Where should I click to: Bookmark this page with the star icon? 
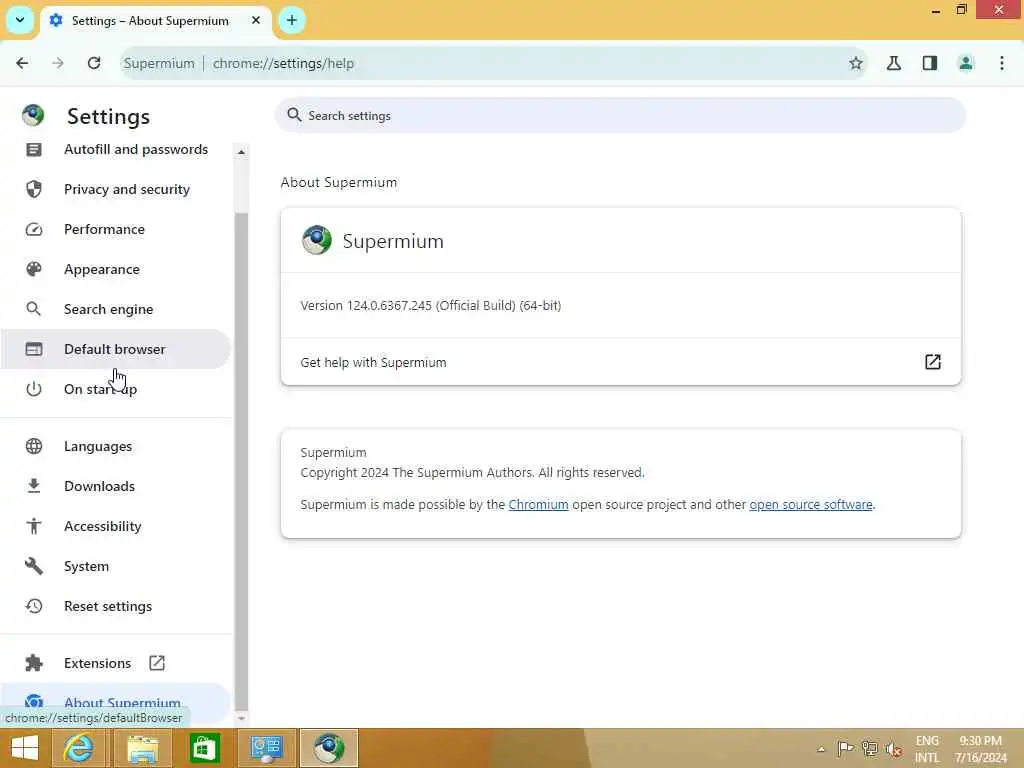(856, 63)
